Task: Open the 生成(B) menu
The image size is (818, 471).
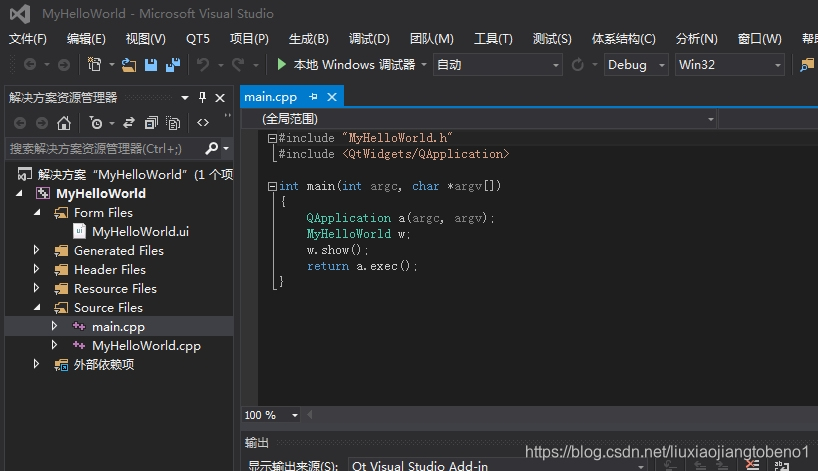Action: (x=308, y=39)
